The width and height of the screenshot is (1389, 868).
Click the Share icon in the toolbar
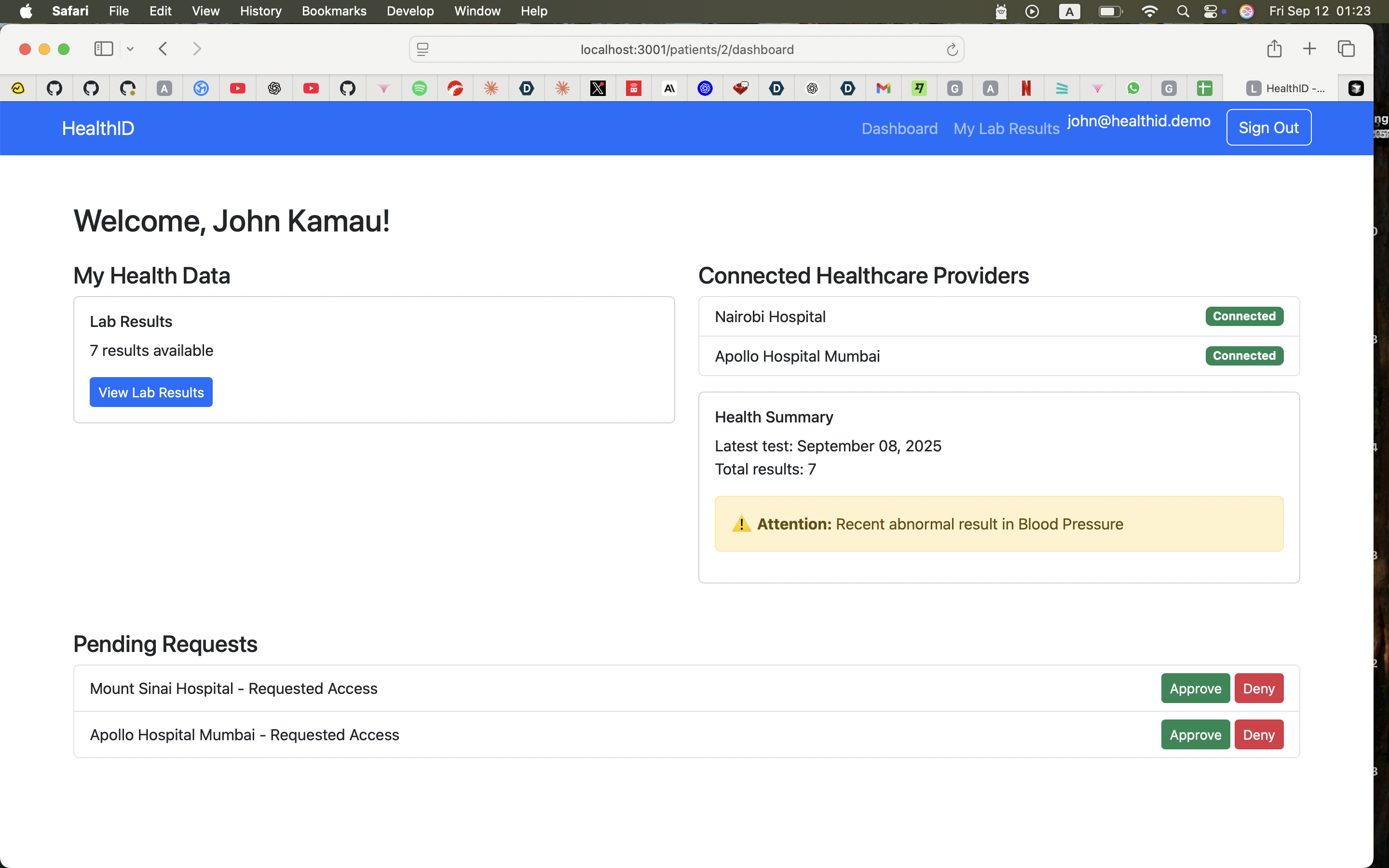[1274, 49]
